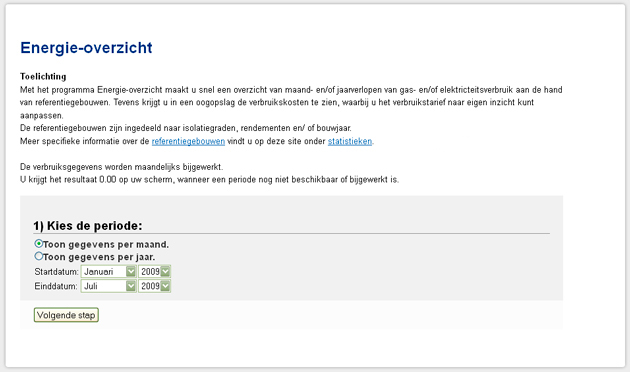Open the Startdatum 2009 year combo box
630x372 pixels.
[154, 272]
